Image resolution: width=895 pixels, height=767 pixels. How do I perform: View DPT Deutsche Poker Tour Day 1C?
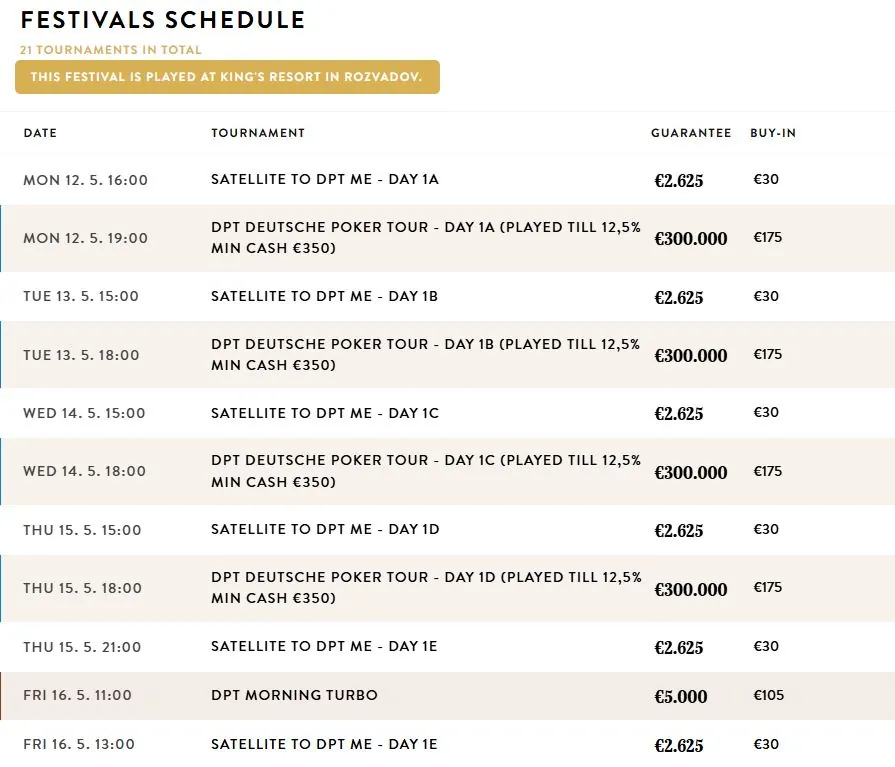(x=425, y=471)
